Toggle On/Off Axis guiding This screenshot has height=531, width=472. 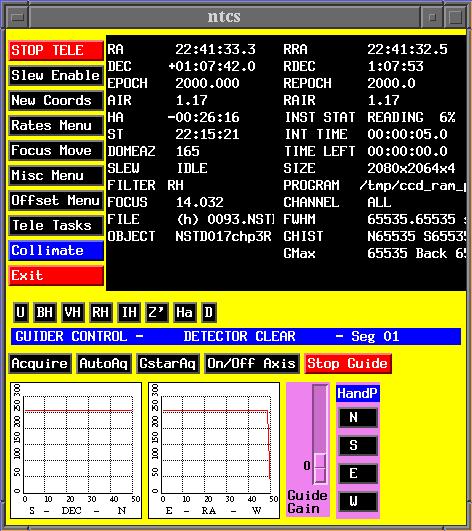coord(252,364)
